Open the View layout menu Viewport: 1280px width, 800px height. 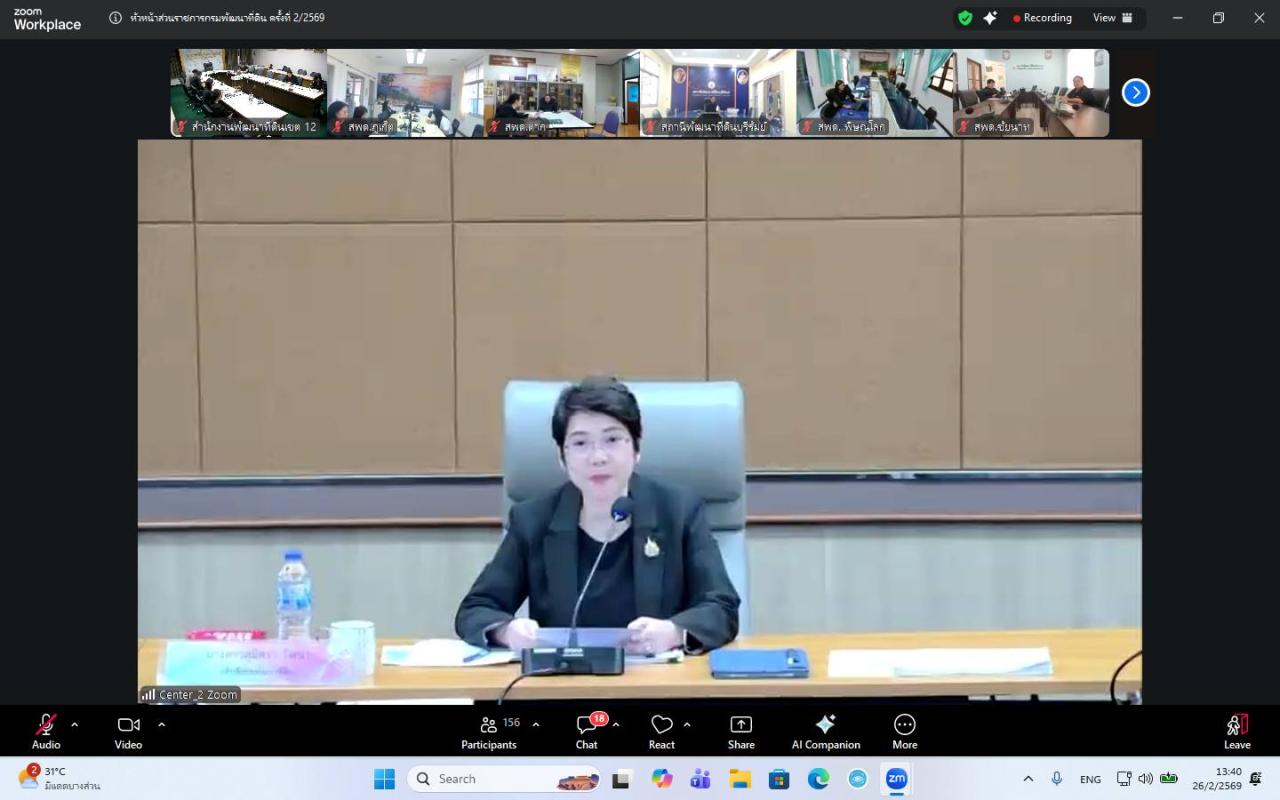pos(1112,18)
